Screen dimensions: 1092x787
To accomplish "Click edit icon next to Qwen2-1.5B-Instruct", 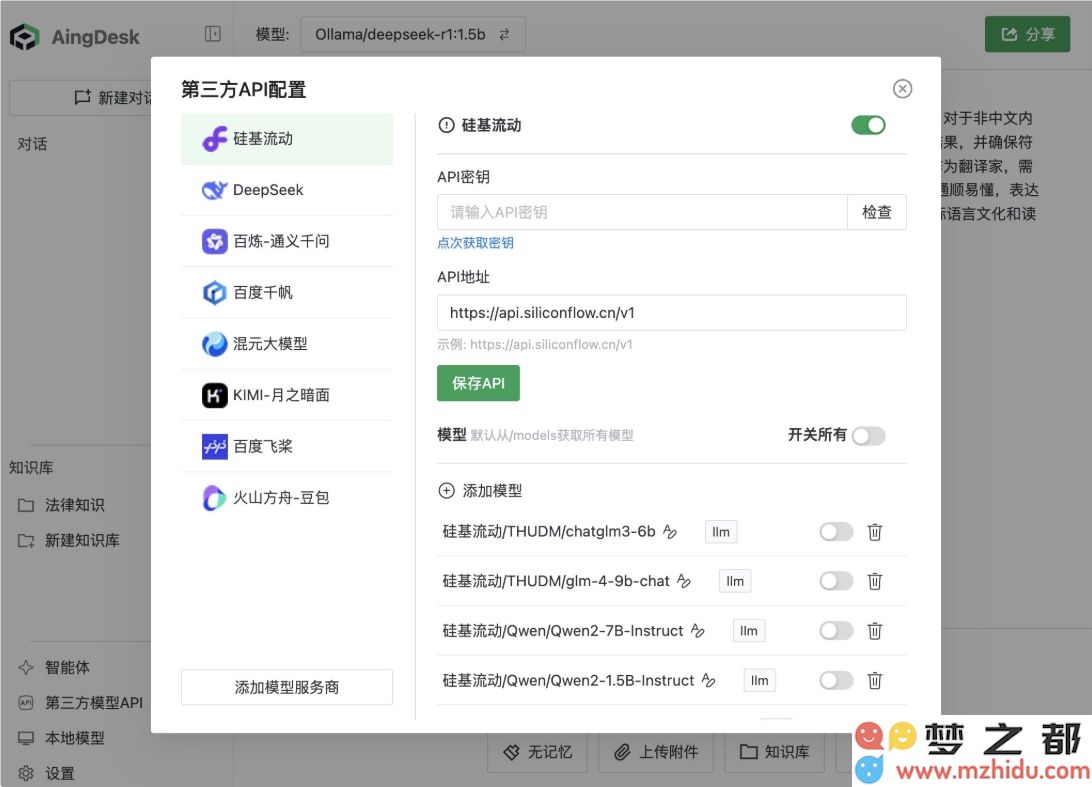I will tap(708, 680).
